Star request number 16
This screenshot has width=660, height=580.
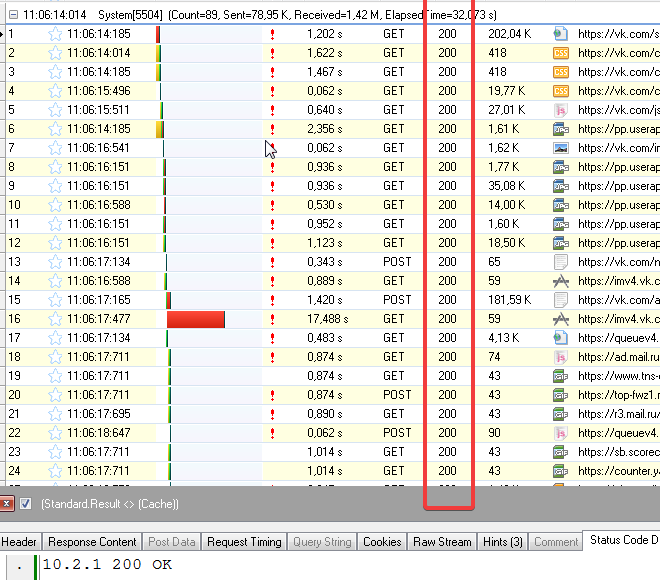(55, 319)
